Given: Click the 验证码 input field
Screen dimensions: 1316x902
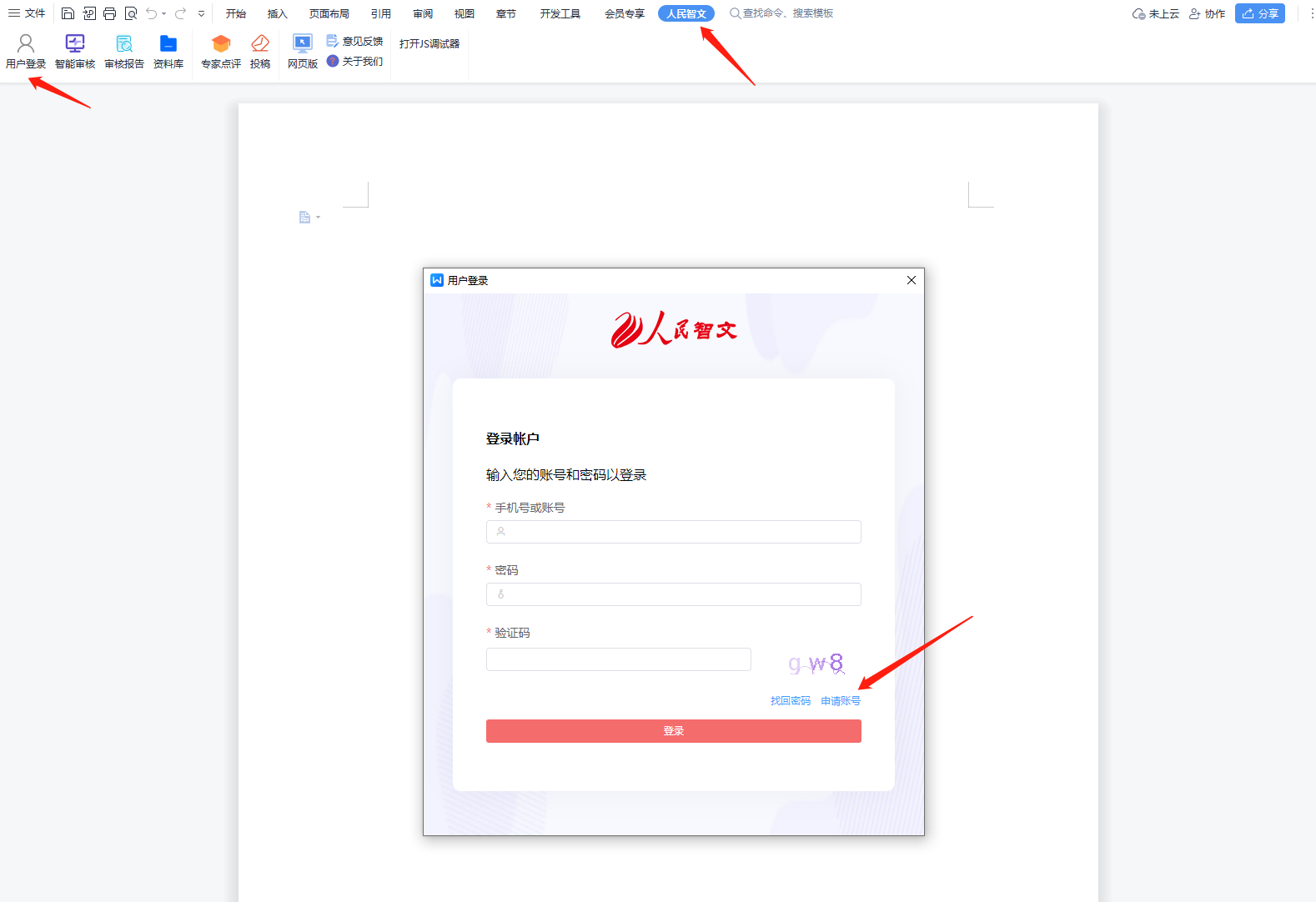Looking at the screenshot, I should click(619, 659).
